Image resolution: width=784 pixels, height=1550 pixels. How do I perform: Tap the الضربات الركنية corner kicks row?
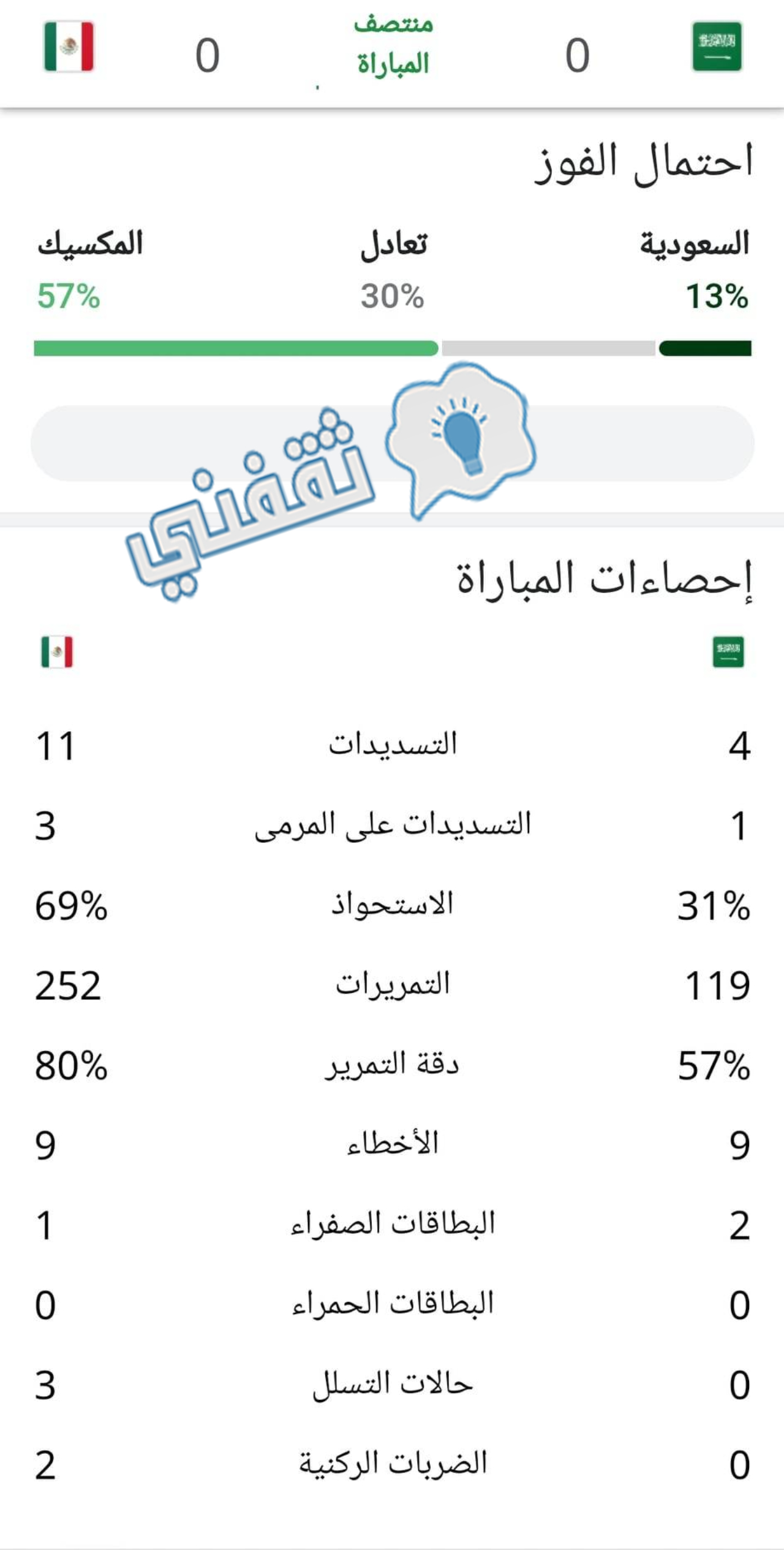[392, 1464]
